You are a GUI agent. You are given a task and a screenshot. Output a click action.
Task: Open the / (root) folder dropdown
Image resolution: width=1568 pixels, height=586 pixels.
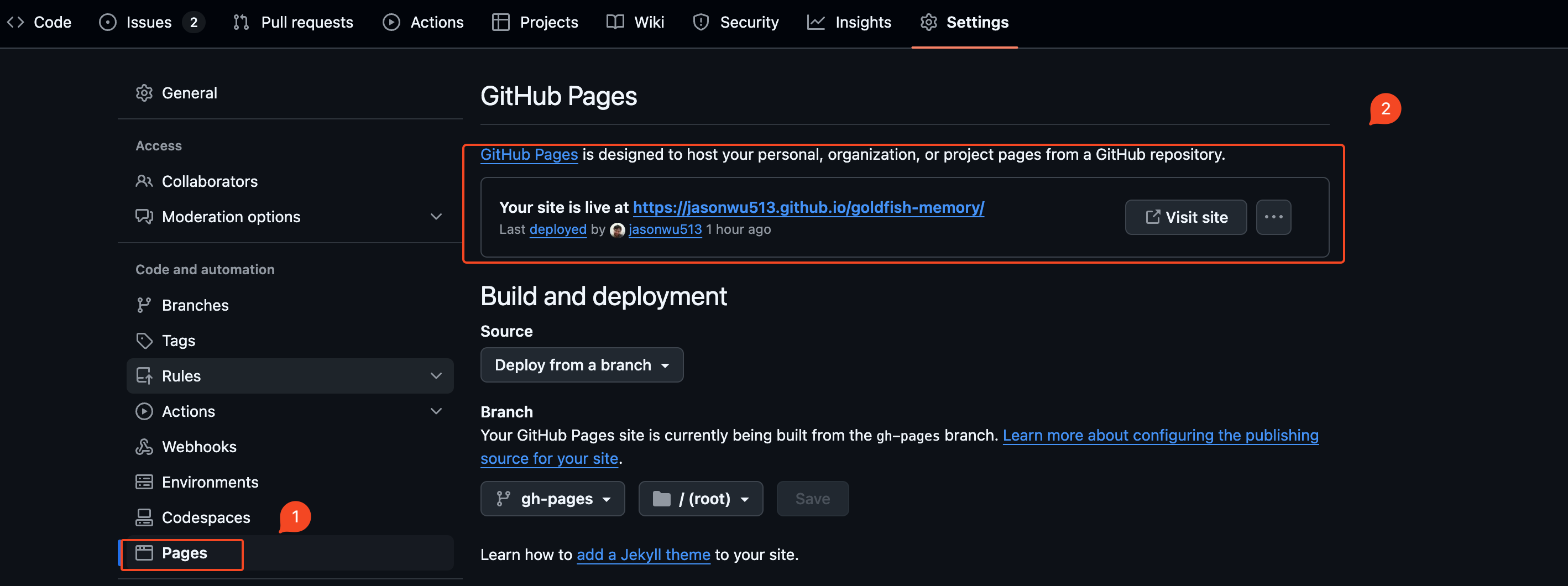(x=700, y=499)
